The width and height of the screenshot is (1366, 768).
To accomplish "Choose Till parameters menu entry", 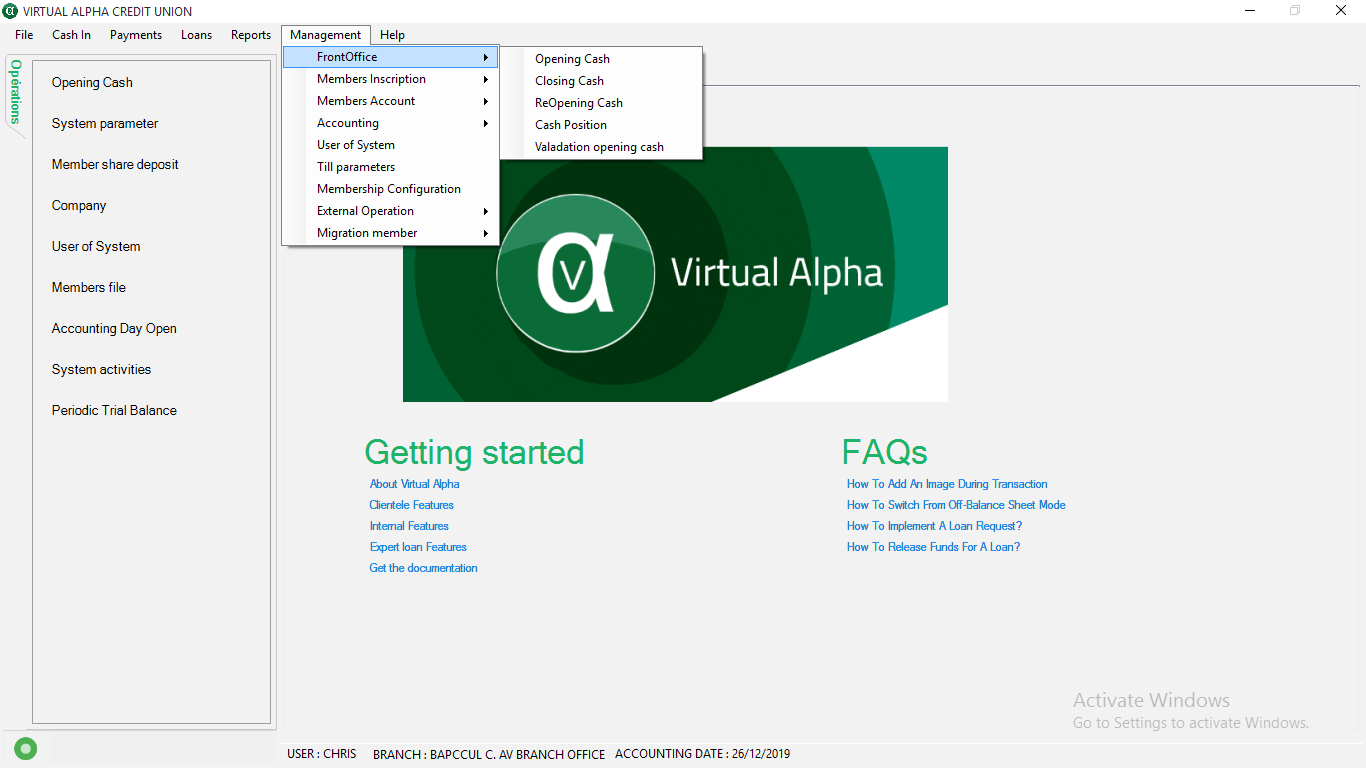I will pos(391,167).
